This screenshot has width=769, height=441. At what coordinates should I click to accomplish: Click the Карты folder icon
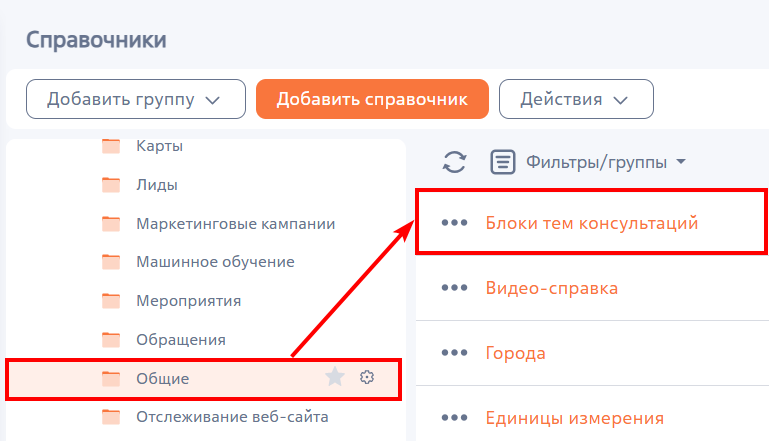[x=111, y=146]
